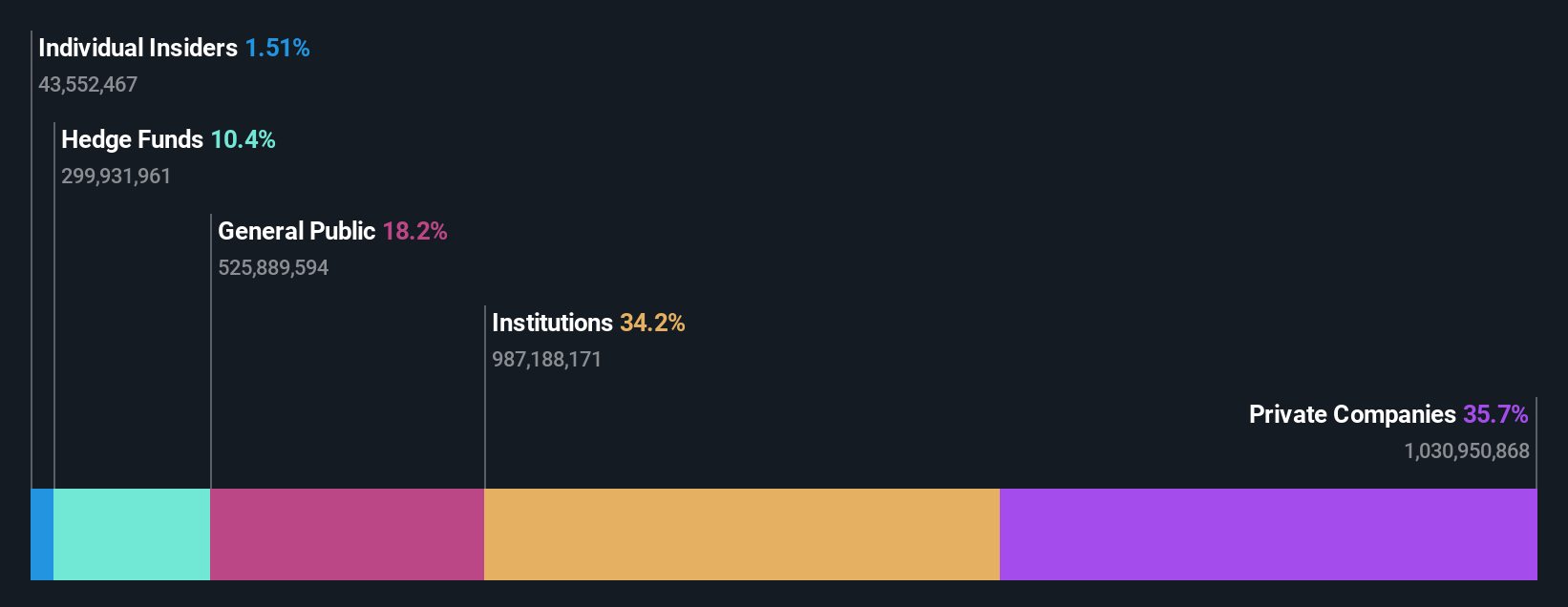The width and height of the screenshot is (1568, 607).
Task: Select the share count 299,931,961
Action: pos(116,177)
